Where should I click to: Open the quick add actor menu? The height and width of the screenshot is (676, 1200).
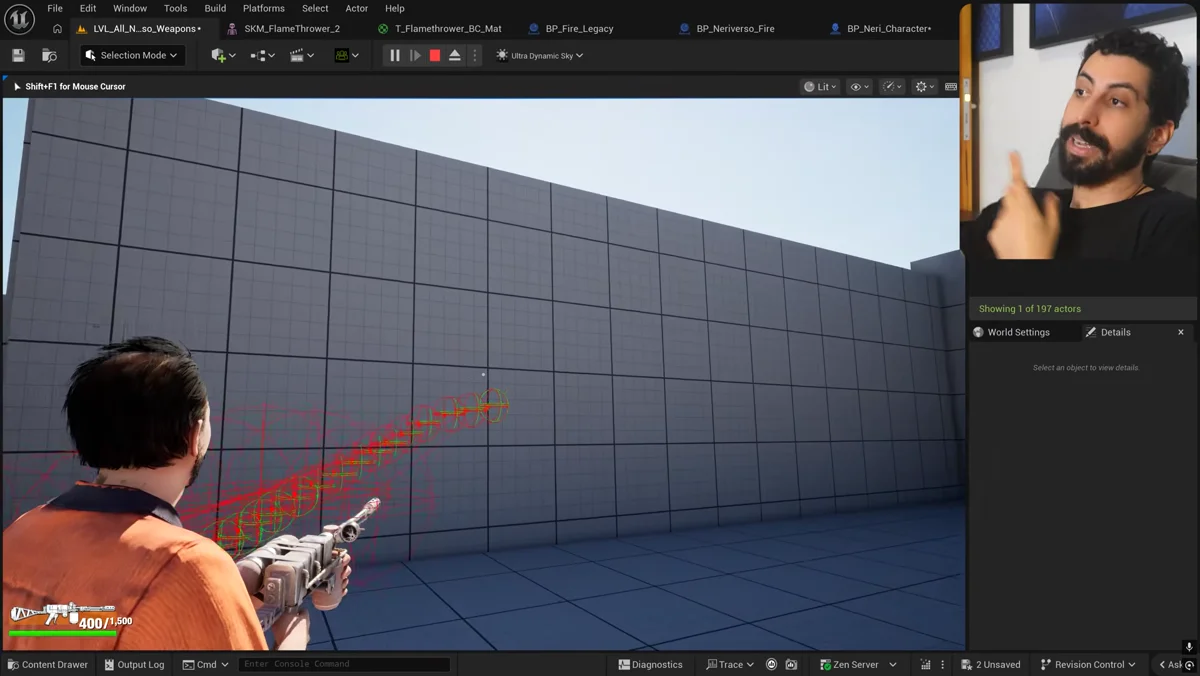coord(224,56)
